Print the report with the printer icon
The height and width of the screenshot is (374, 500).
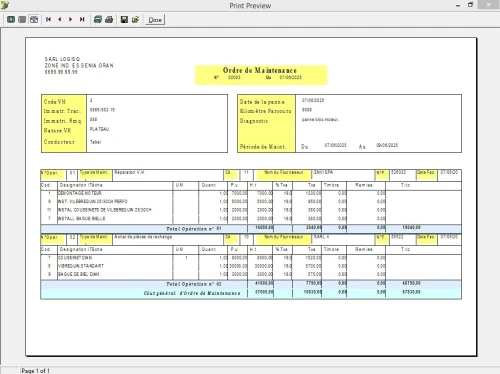click(109, 19)
